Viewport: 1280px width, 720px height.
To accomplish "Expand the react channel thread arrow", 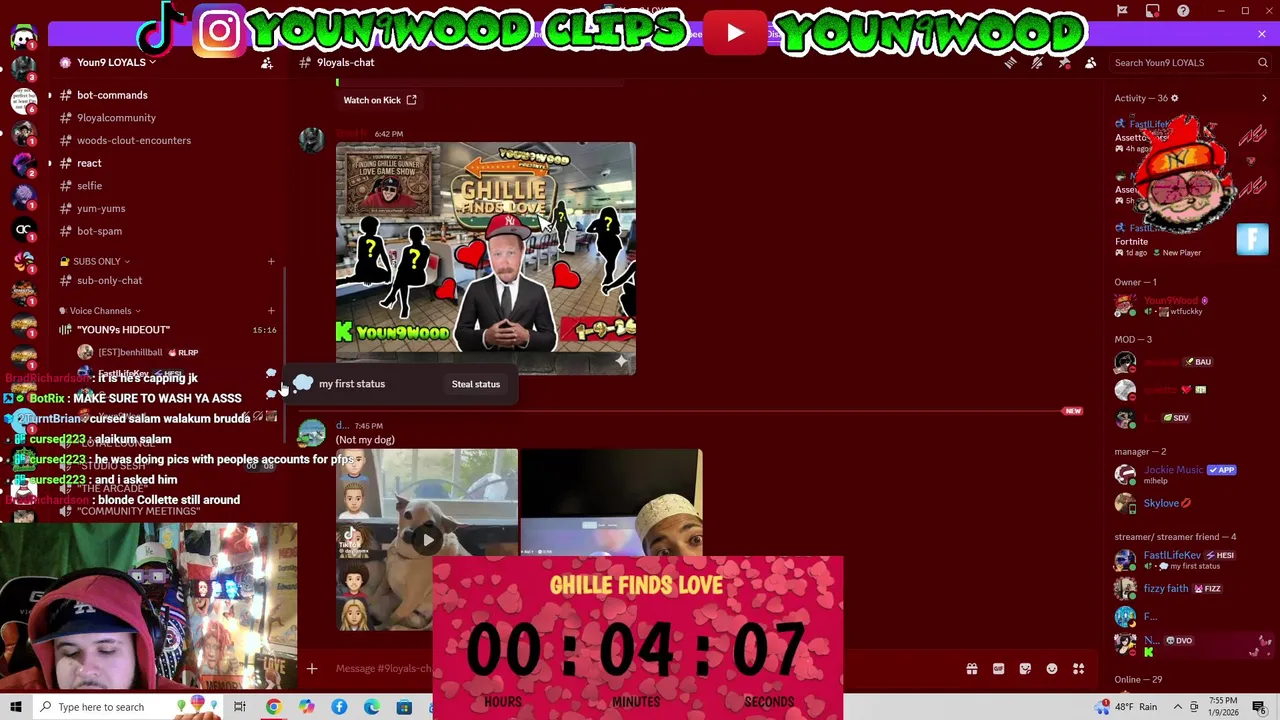I will click(49, 163).
